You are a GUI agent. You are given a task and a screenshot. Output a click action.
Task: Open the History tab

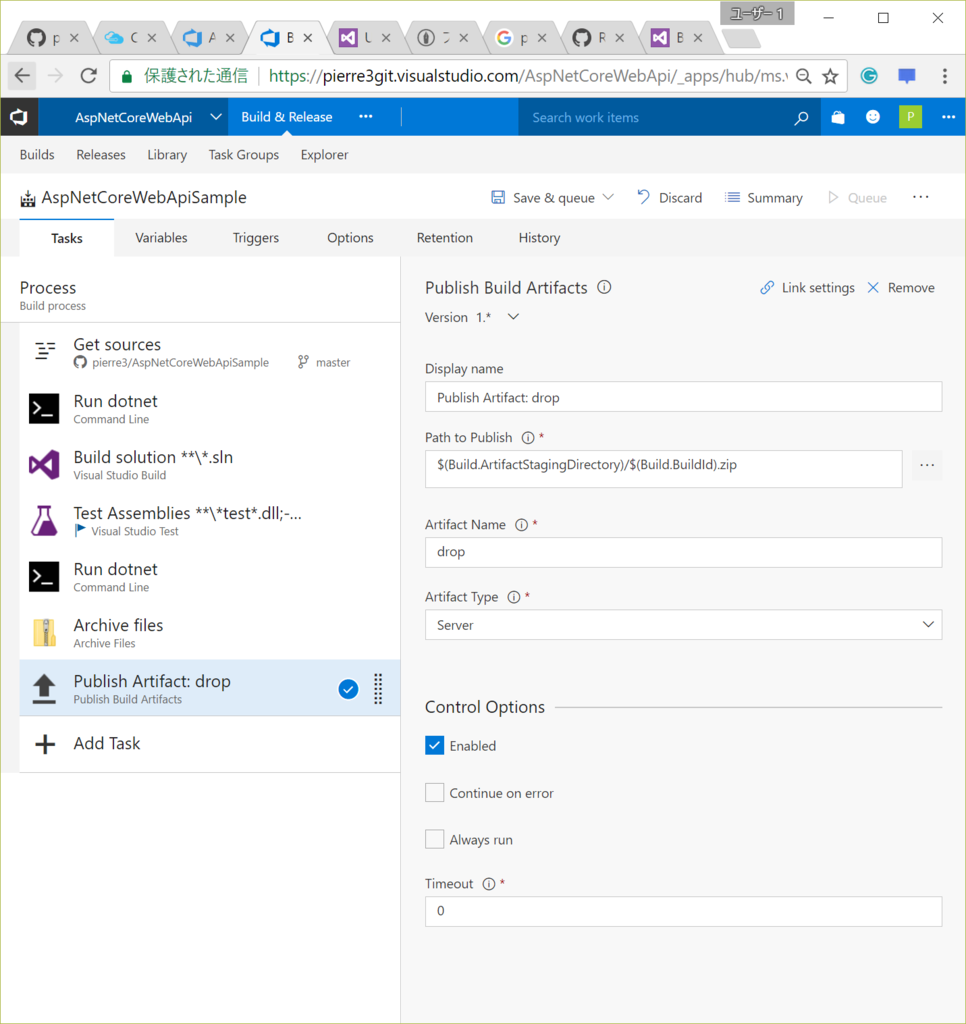(539, 238)
